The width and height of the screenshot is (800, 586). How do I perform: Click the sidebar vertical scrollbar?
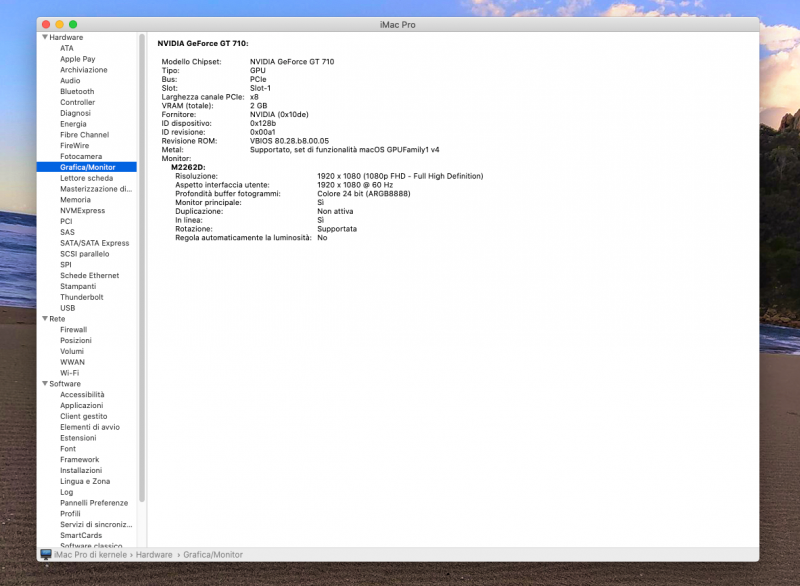[142, 268]
